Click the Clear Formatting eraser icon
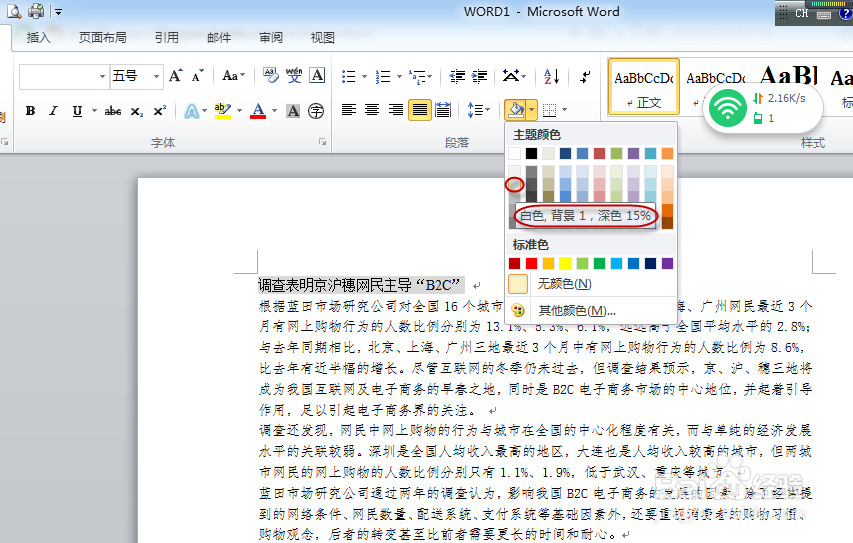 [x=270, y=75]
